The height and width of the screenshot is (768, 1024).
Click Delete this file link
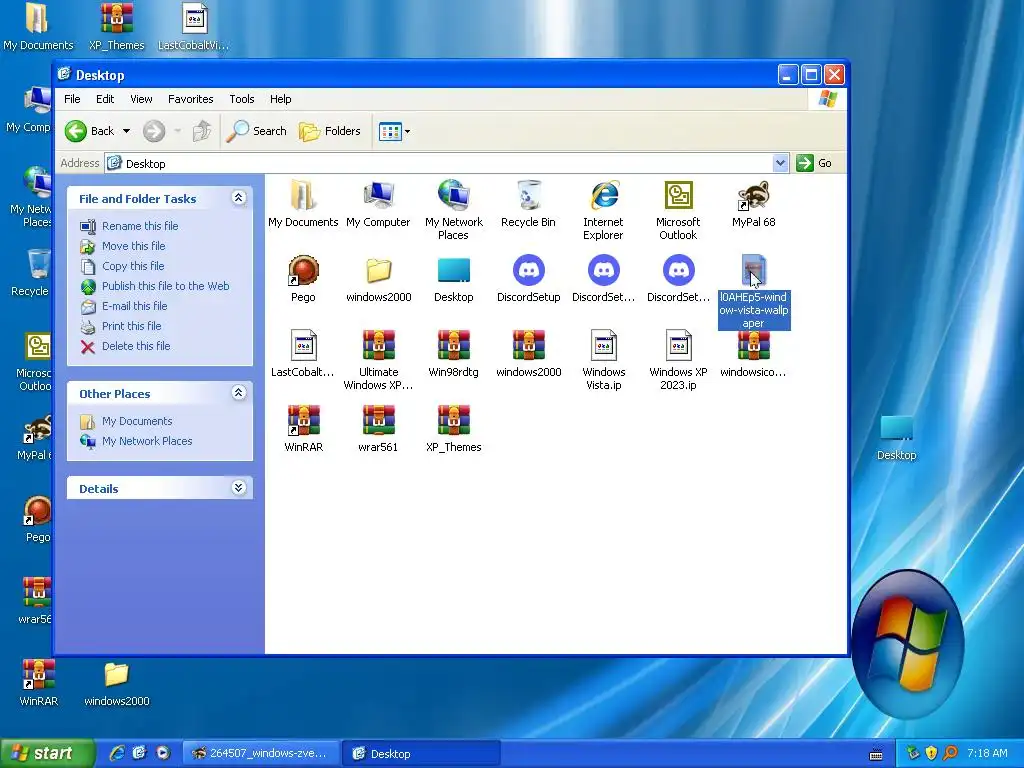136,346
